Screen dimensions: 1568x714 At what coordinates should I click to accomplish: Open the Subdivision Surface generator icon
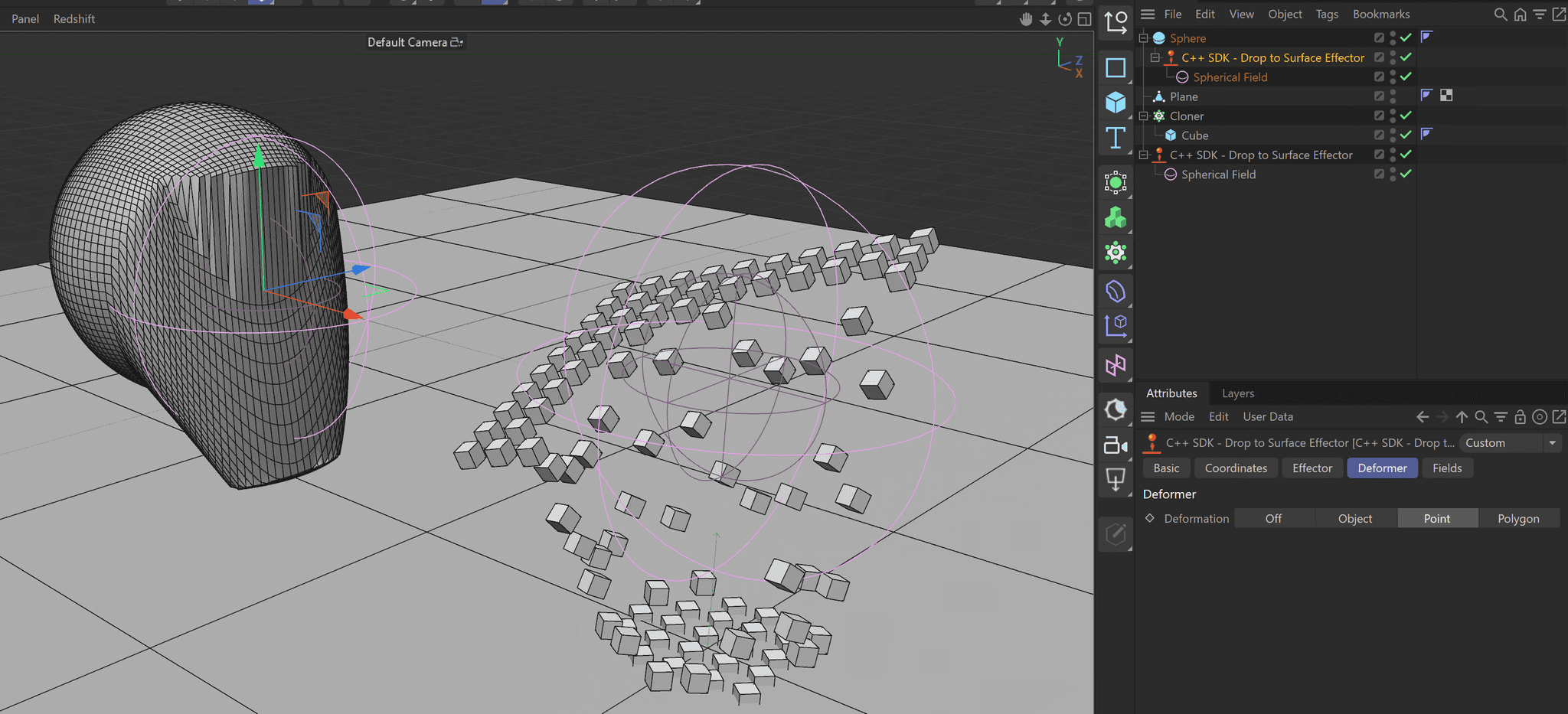click(x=1116, y=182)
